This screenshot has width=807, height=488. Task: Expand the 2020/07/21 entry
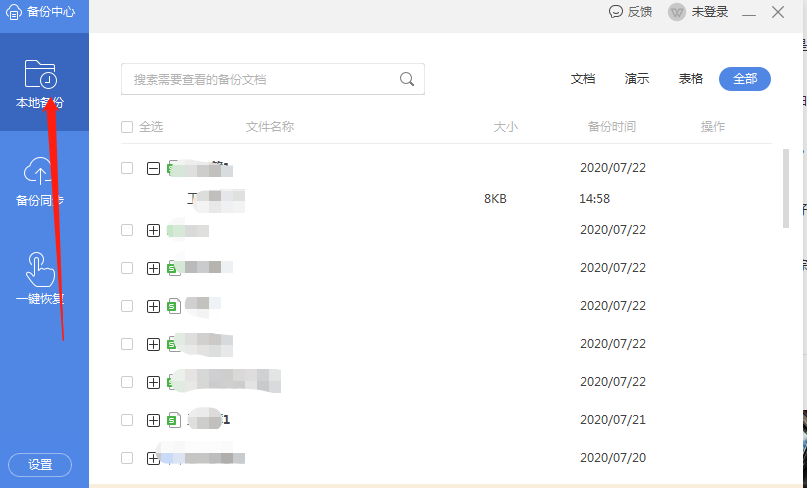point(153,421)
